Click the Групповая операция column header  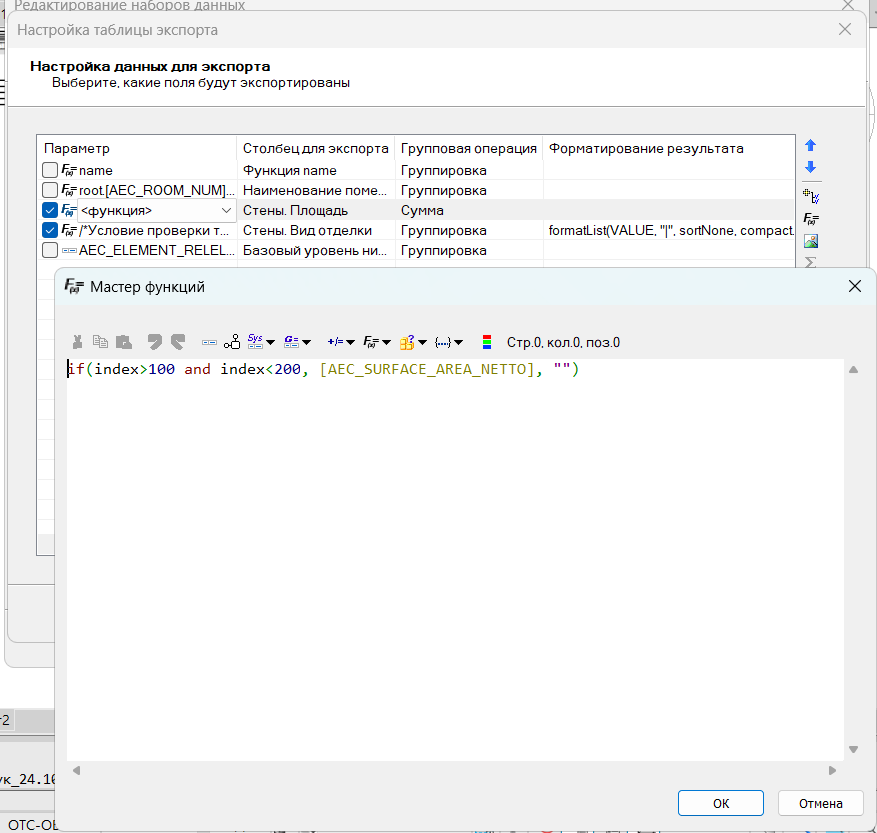(468, 148)
